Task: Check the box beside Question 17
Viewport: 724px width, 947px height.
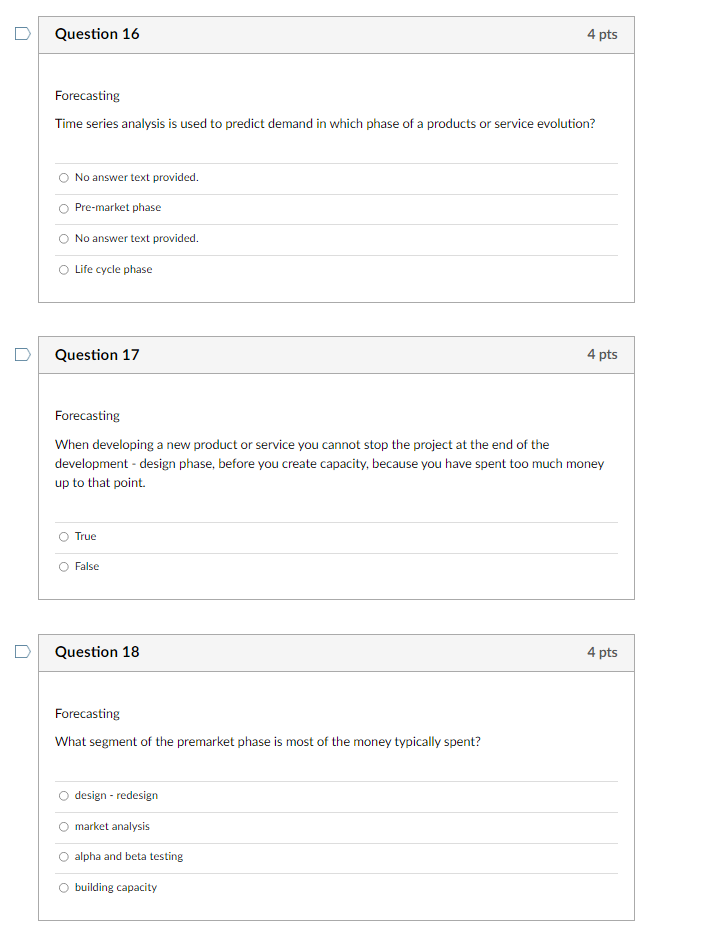Action: 21,353
